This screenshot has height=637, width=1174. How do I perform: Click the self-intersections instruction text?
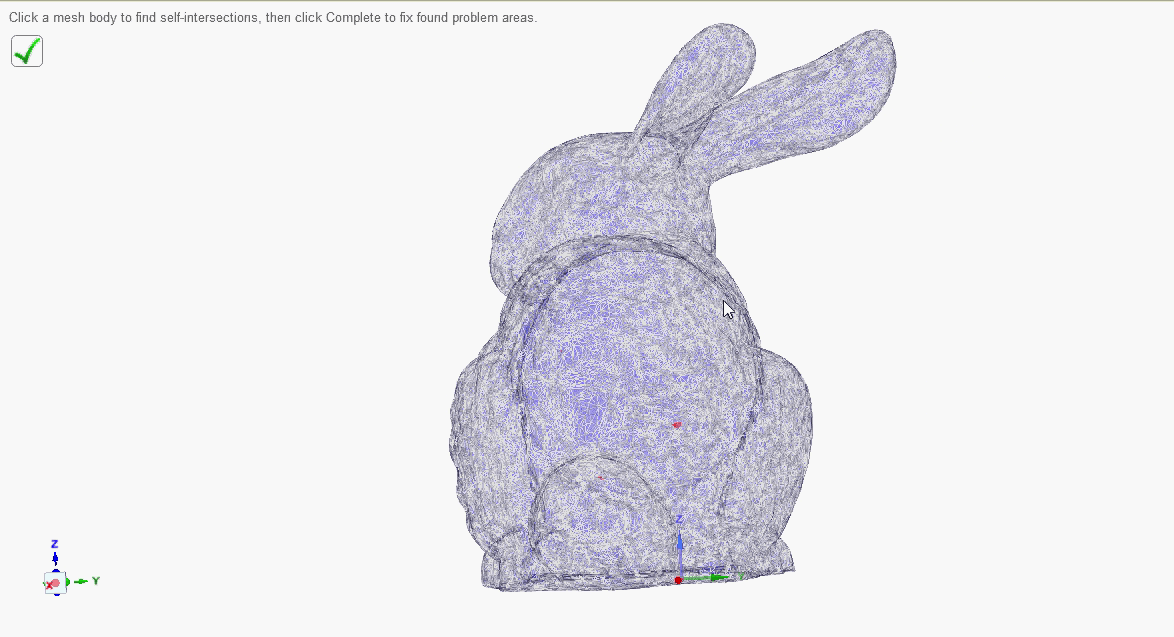272,17
